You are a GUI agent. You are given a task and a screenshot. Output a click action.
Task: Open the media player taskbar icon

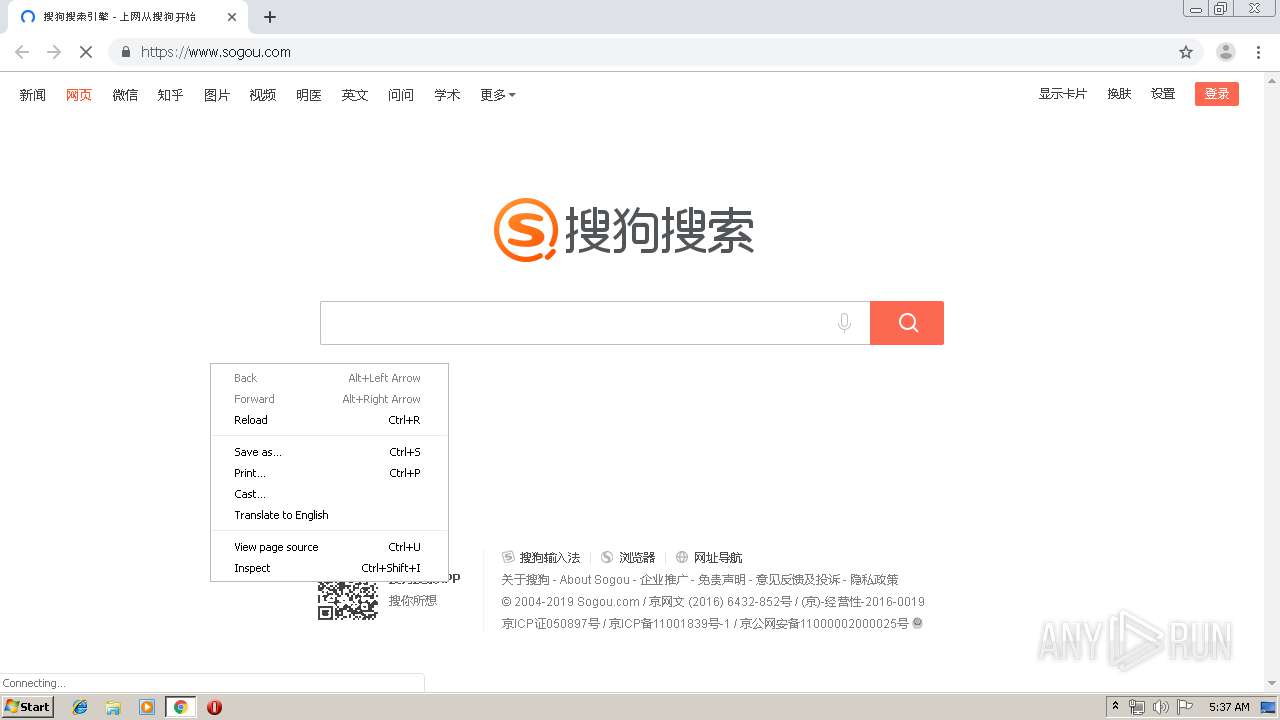(147, 707)
